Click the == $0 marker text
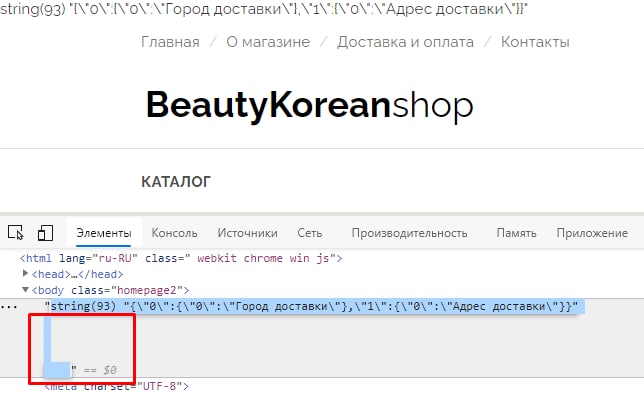The image size is (644, 397). (100, 370)
